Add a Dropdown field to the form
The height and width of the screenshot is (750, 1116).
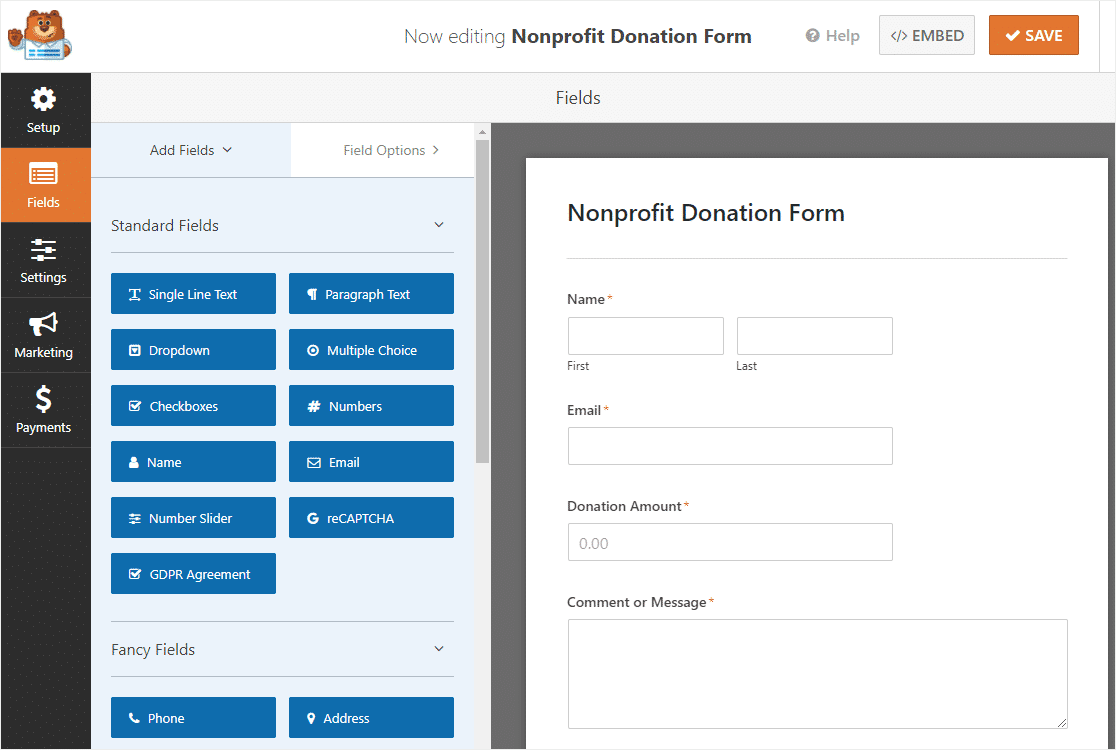click(193, 349)
